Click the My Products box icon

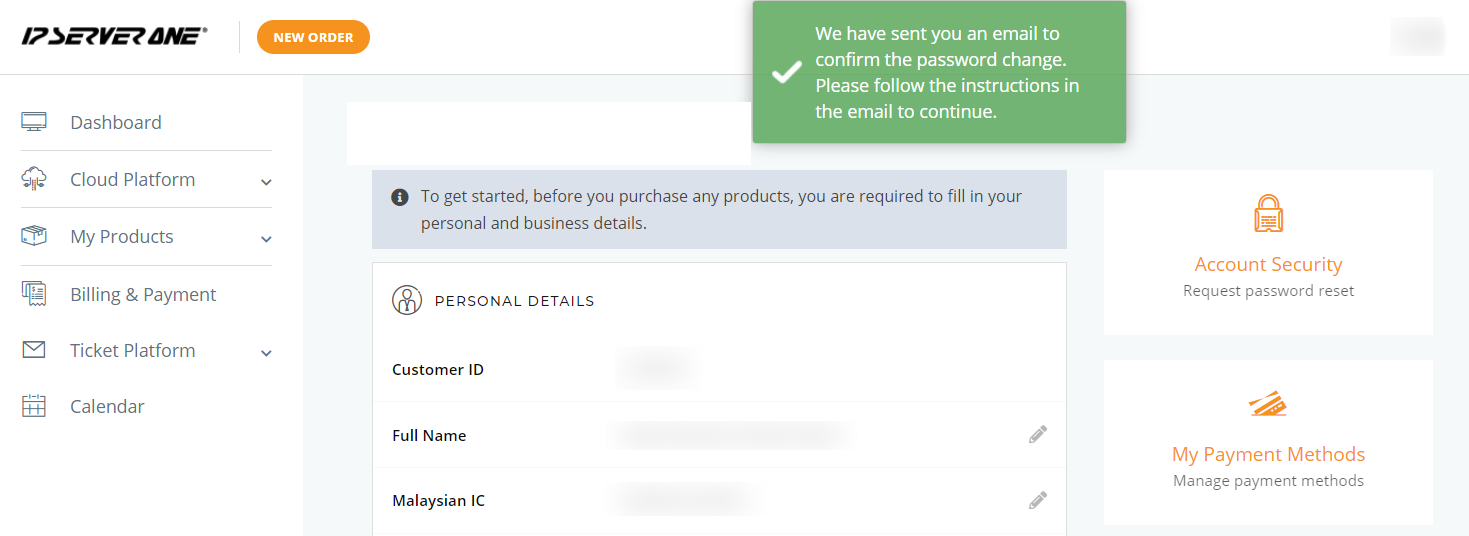[34, 236]
